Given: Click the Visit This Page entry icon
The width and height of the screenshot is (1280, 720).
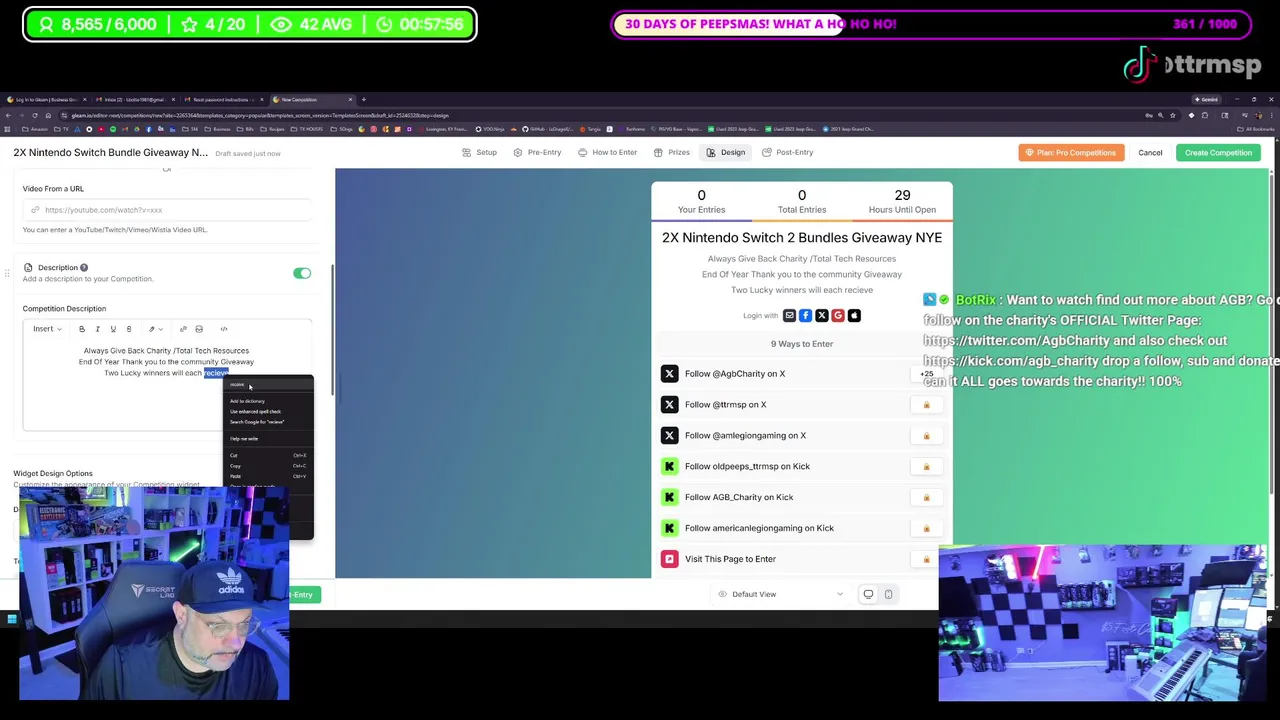Looking at the screenshot, I should click(669, 559).
